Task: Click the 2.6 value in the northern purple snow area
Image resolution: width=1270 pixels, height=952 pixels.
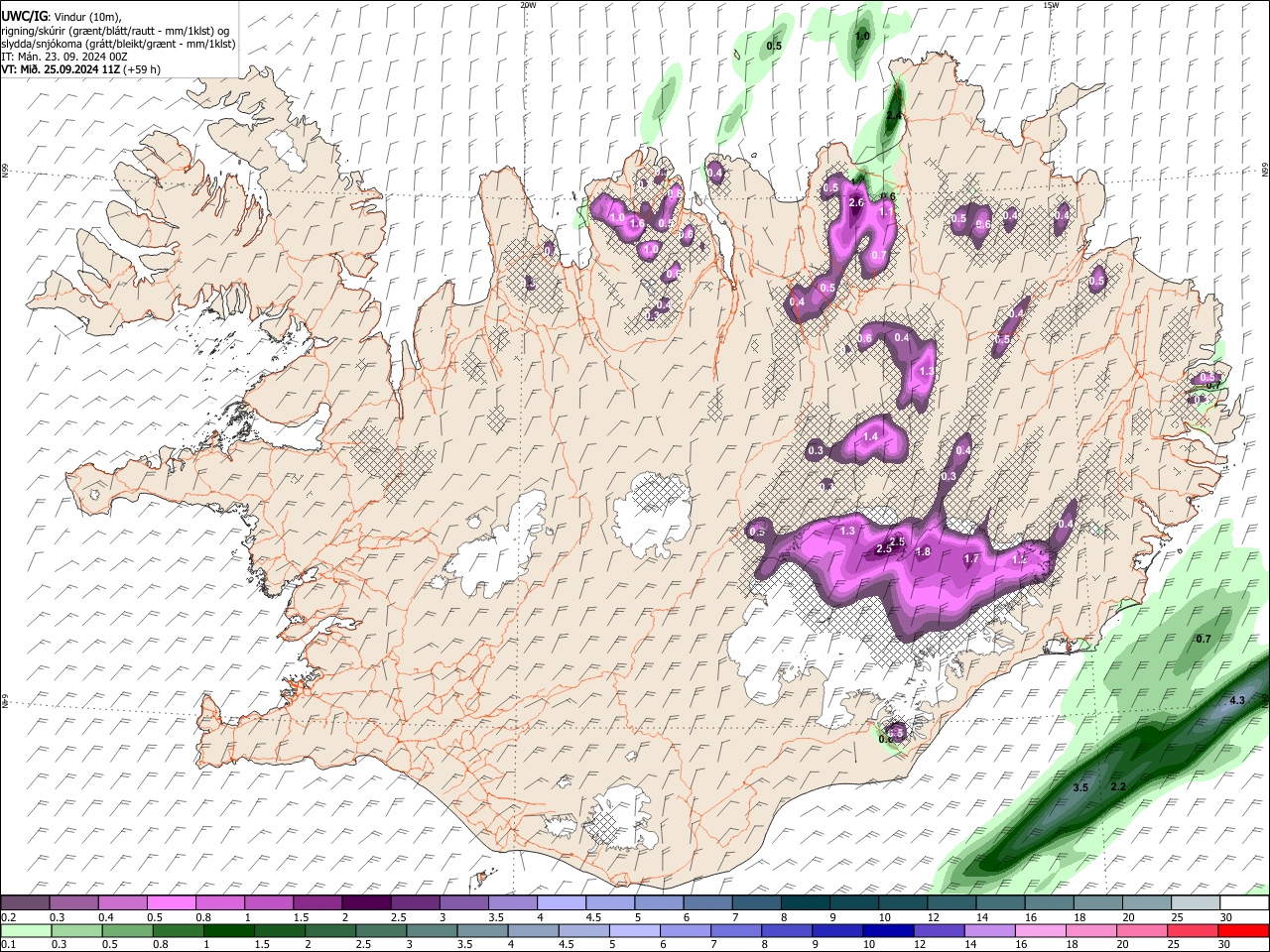Action: pyautogui.click(x=857, y=202)
